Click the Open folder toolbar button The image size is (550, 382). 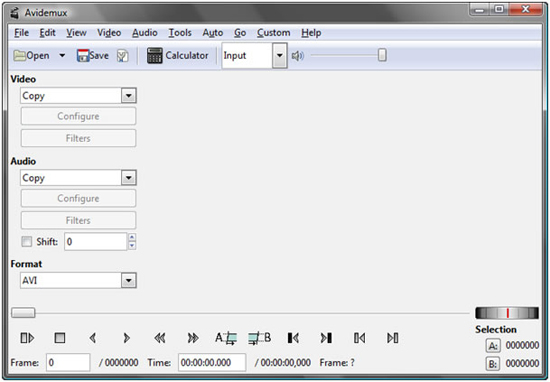pyautogui.click(x=32, y=55)
